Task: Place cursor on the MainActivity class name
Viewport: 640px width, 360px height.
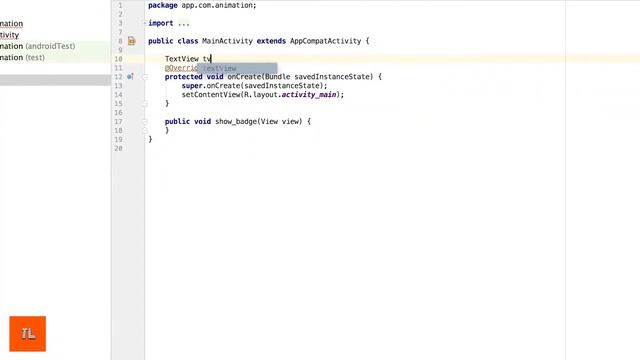Action: click(x=227, y=41)
